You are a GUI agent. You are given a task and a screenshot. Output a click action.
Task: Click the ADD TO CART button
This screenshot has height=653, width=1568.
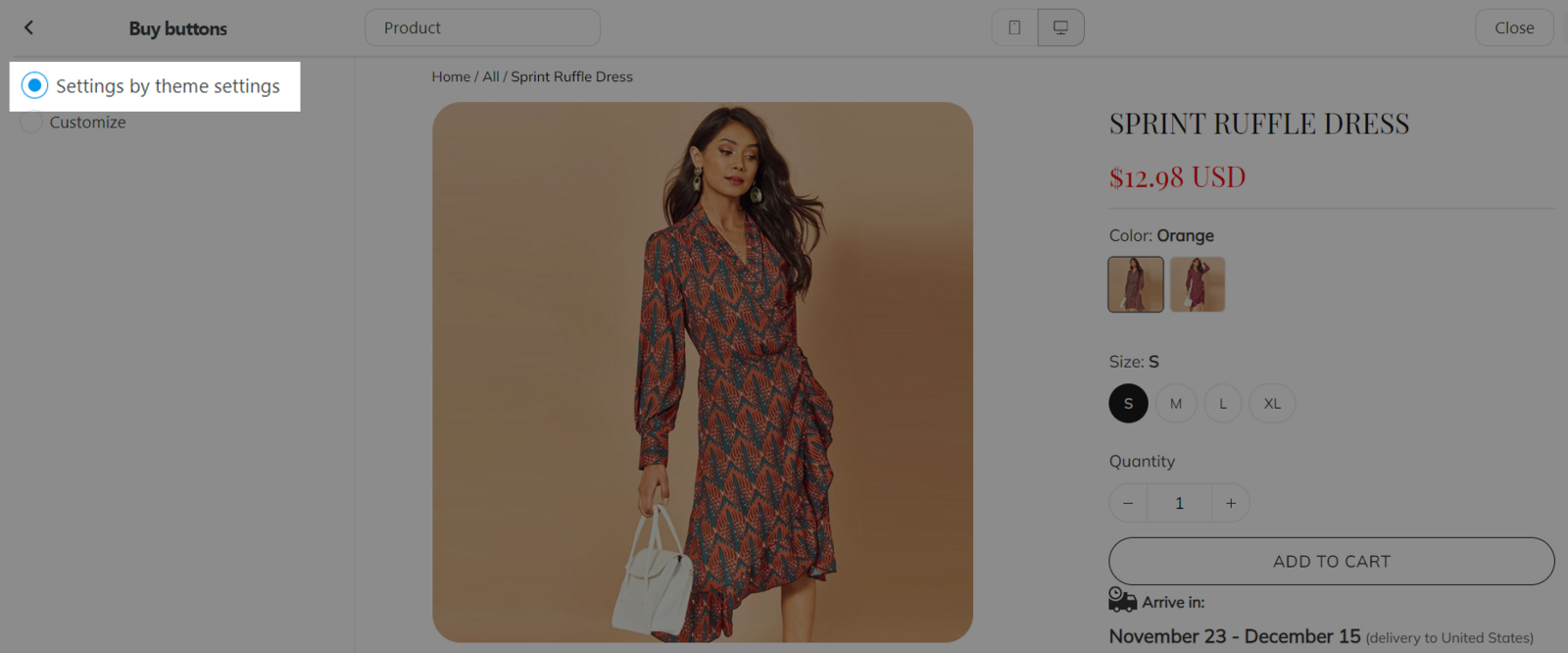(x=1332, y=561)
